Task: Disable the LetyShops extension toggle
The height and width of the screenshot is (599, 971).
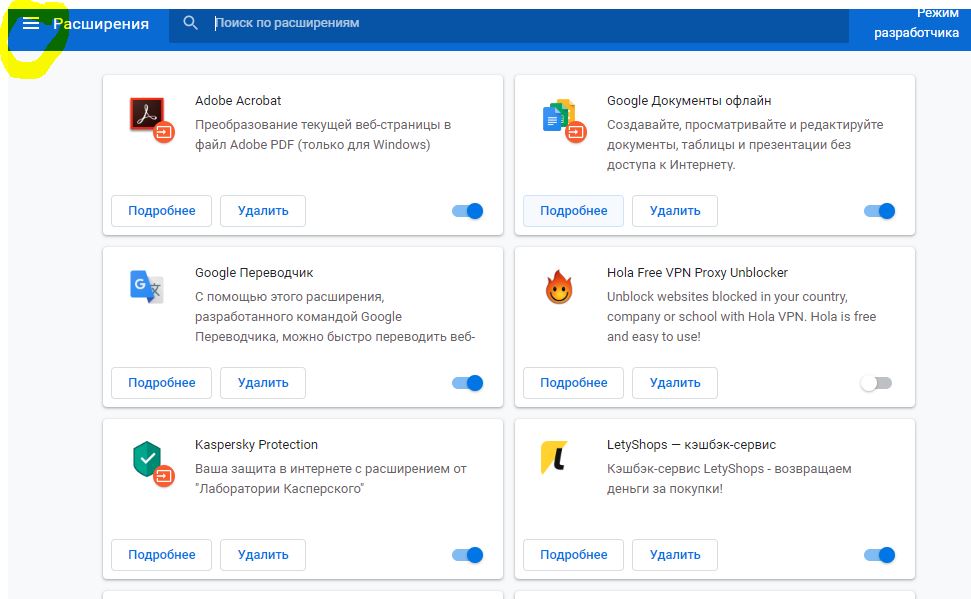Action: point(879,555)
